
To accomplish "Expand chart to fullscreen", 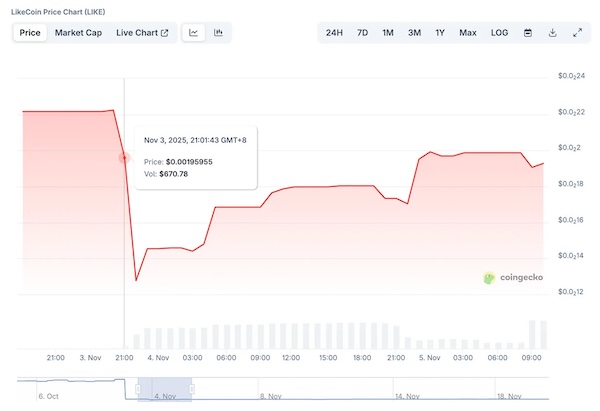I will point(577,32).
